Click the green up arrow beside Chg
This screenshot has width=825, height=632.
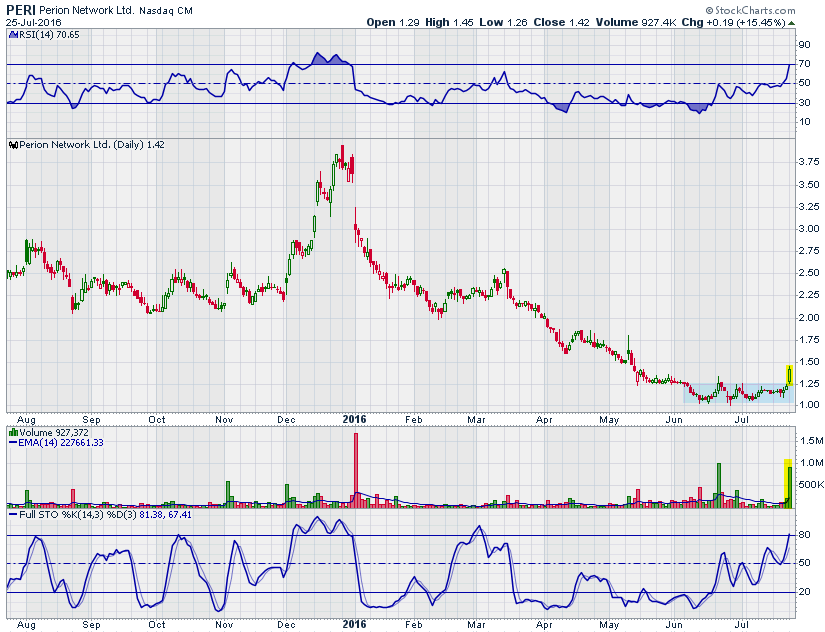pyautogui.click(x=790, y=22)
